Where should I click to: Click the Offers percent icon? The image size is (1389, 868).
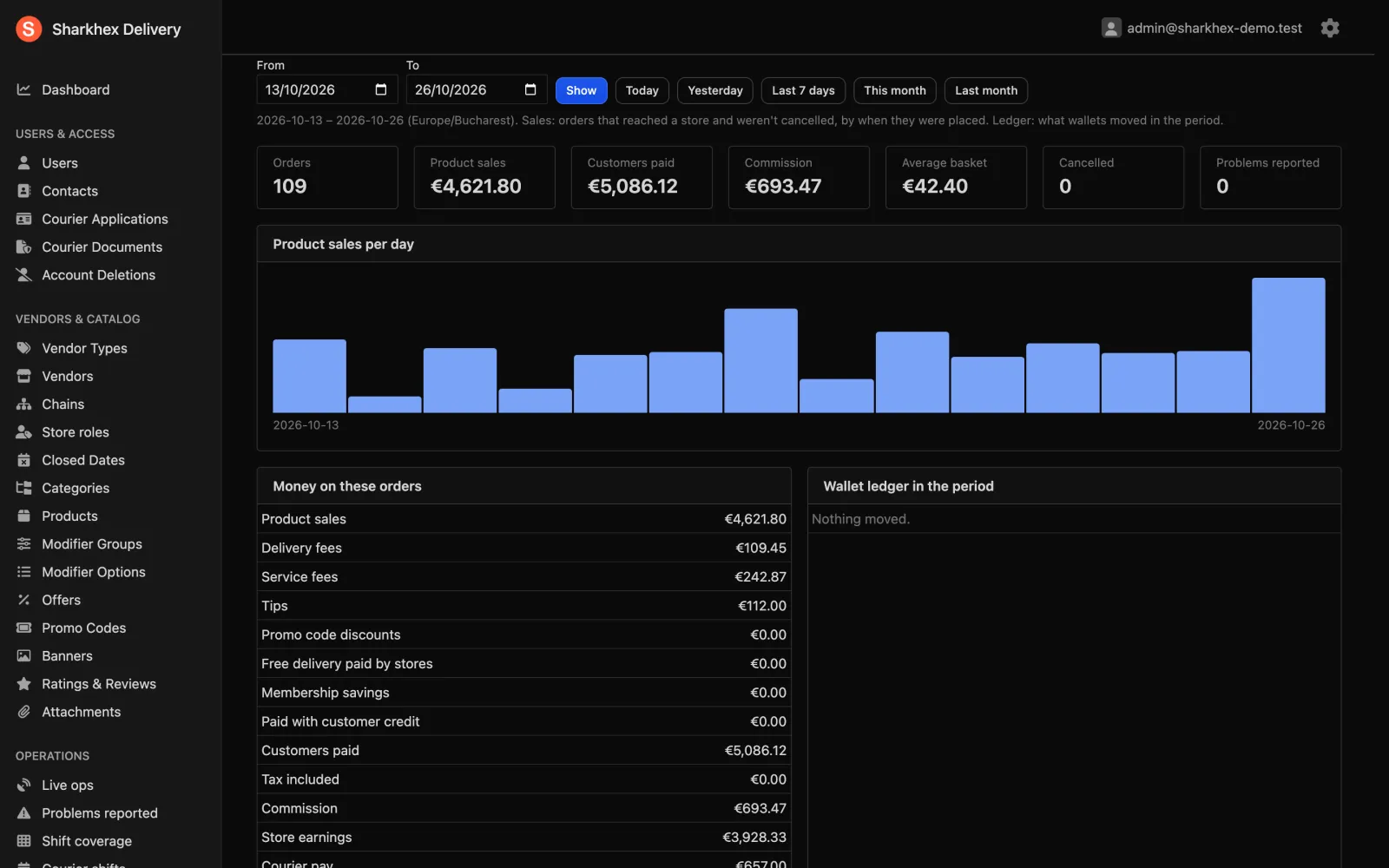click(23, 600)
